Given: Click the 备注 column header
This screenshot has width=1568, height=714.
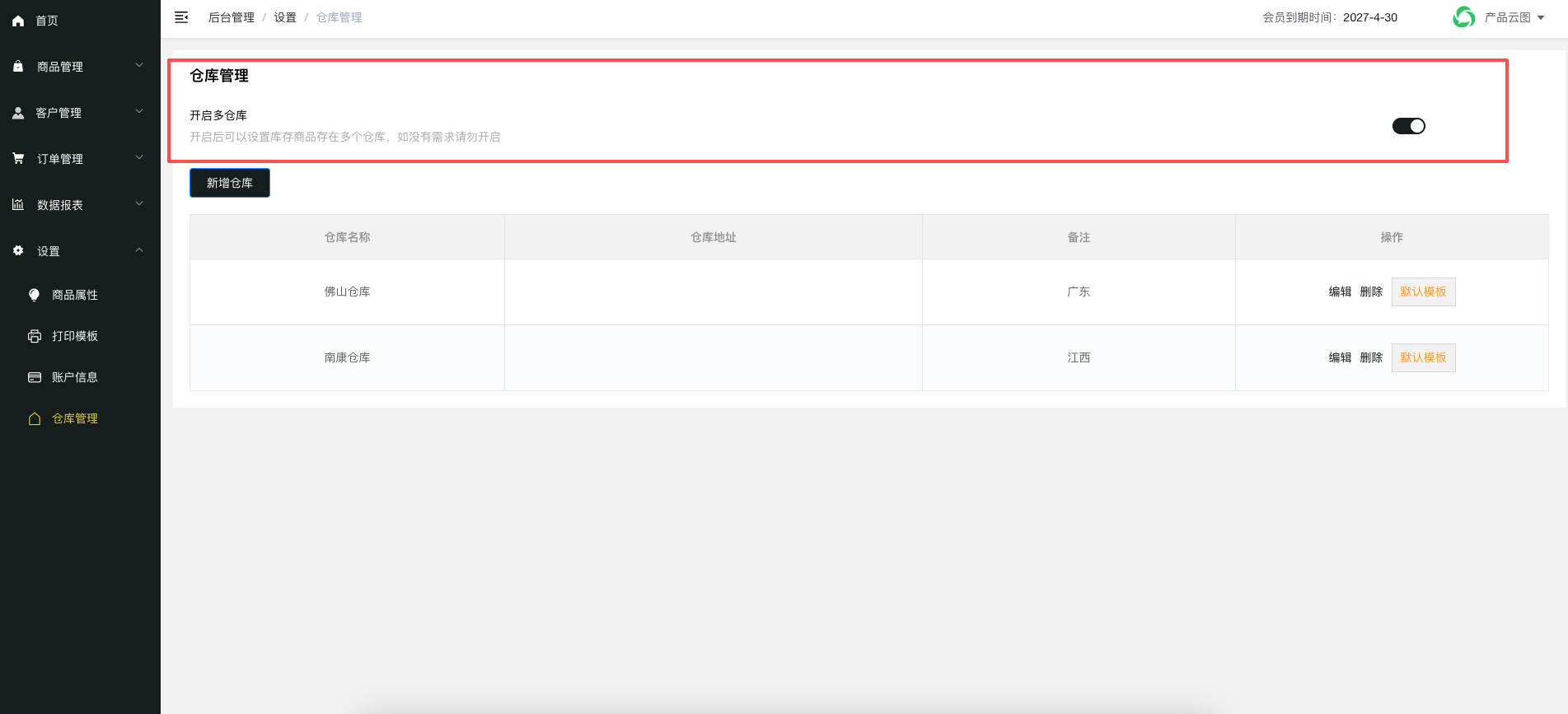Looking at the screenshot, I should [1079, 237].
